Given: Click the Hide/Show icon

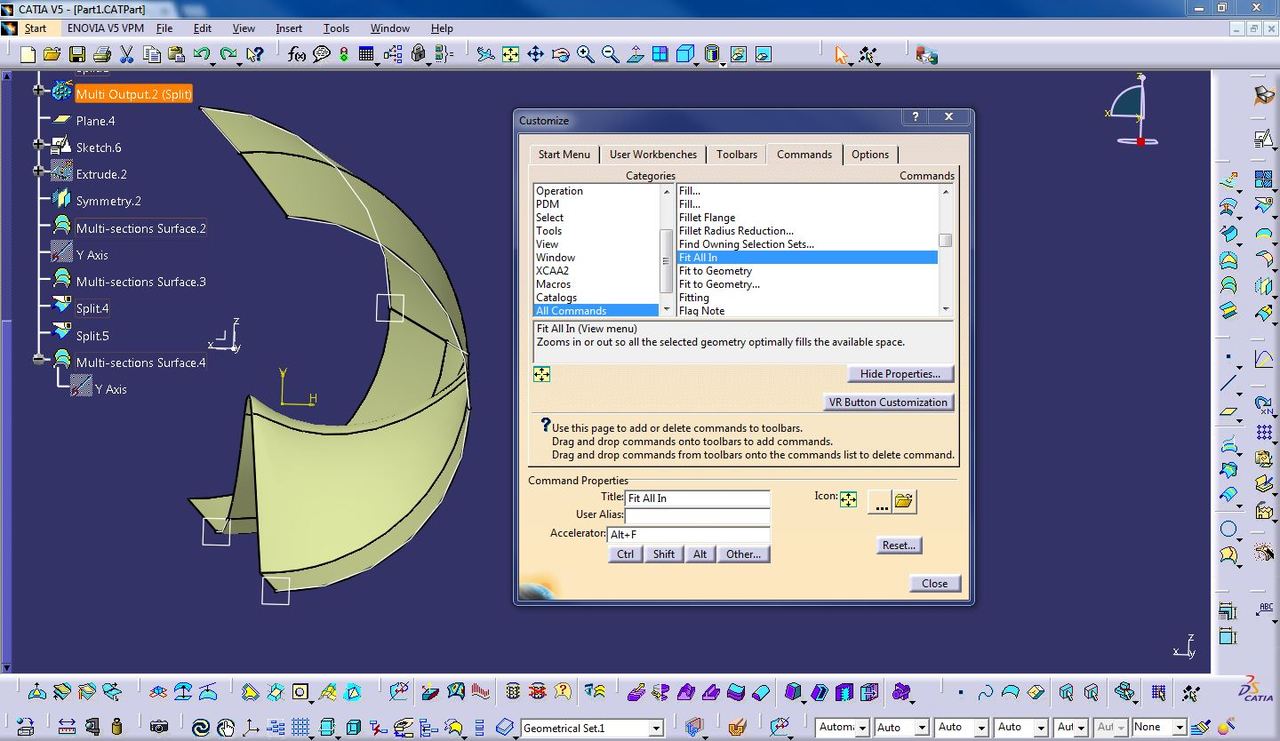Looking at the screenshot, I should point(738,54).
